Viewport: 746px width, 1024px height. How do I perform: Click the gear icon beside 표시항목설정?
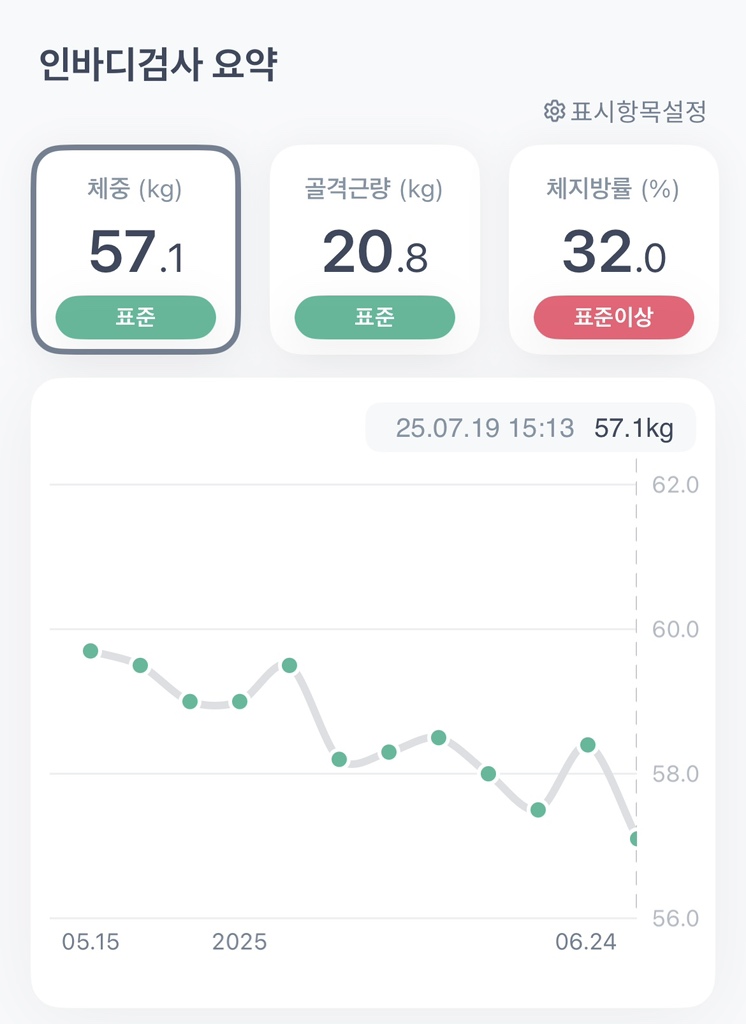(554, 111)
